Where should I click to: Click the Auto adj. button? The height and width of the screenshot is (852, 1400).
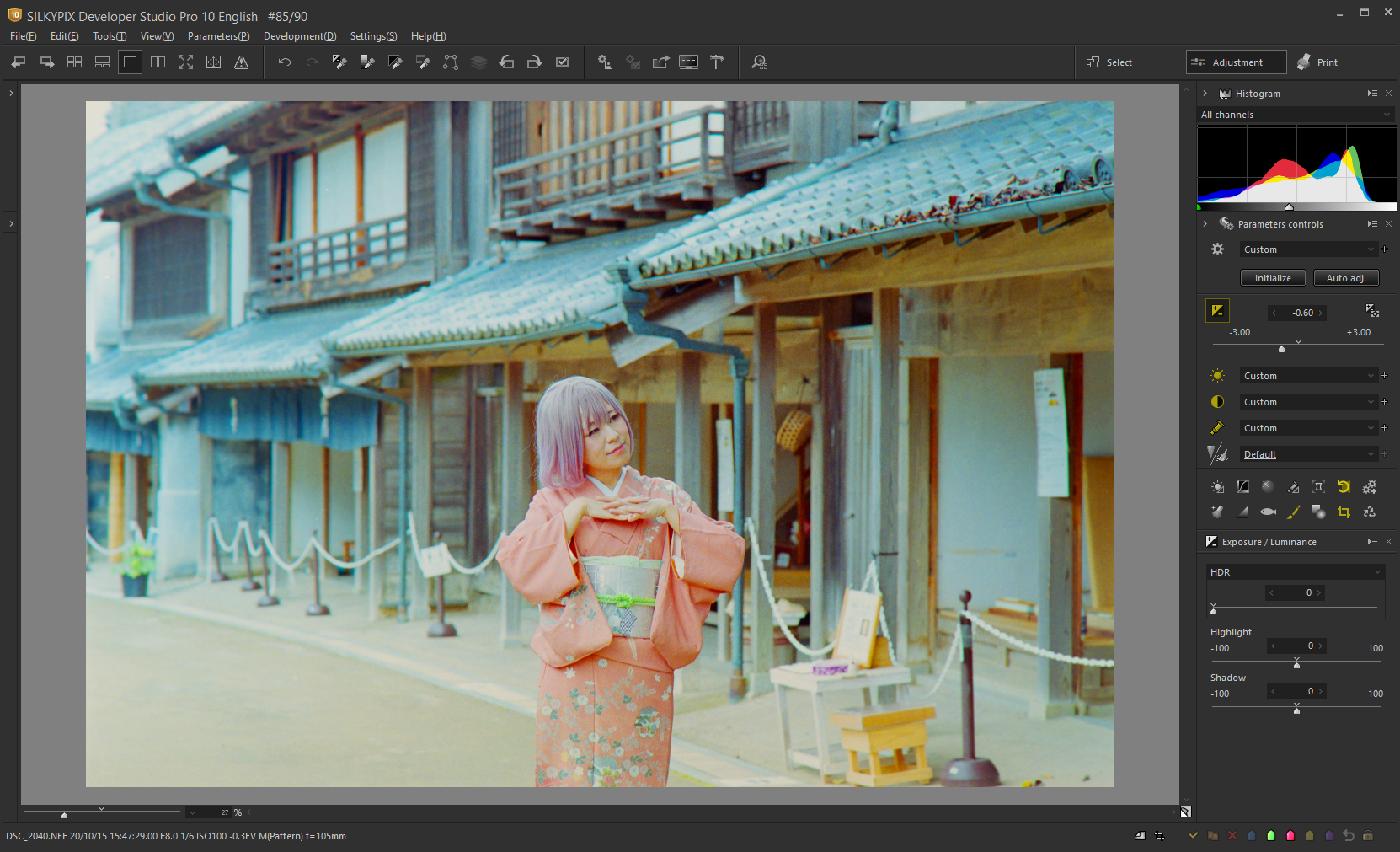[x=1346, y=278]
